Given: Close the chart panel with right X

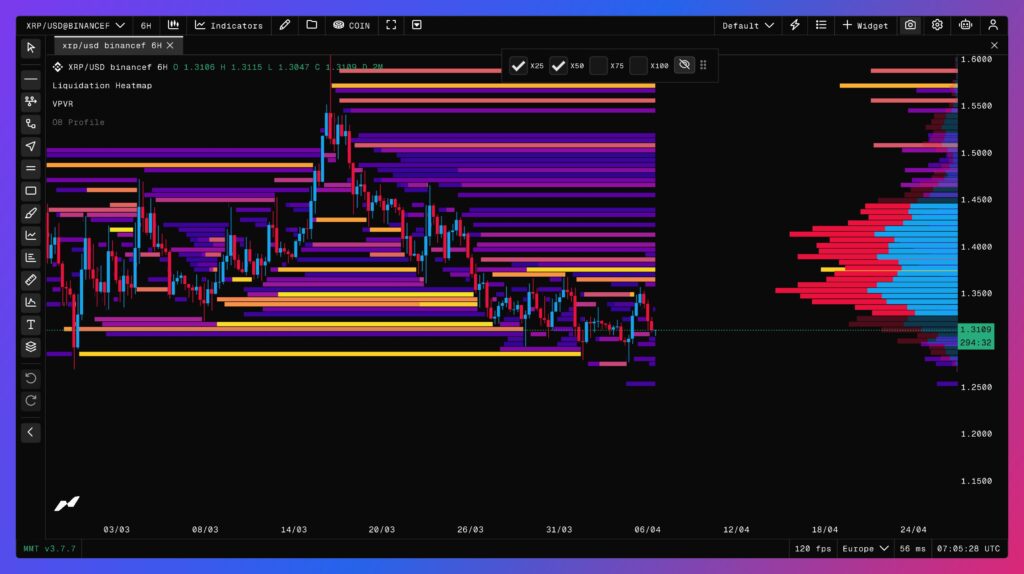Looking at the screenshot, I should click(994, 45).
